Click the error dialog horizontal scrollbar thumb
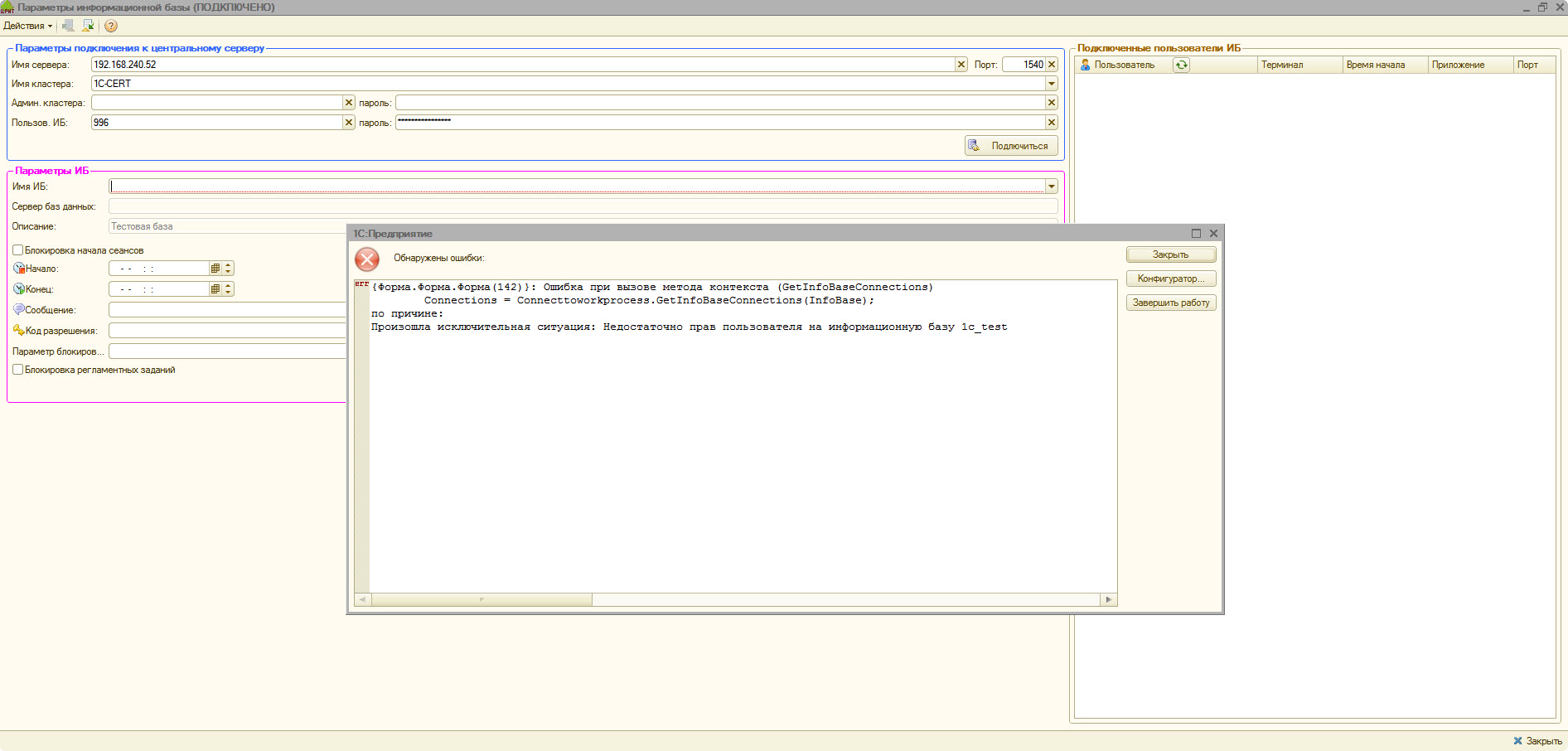Viewport: 1568px width, 751px height. [x=482, y=599]
